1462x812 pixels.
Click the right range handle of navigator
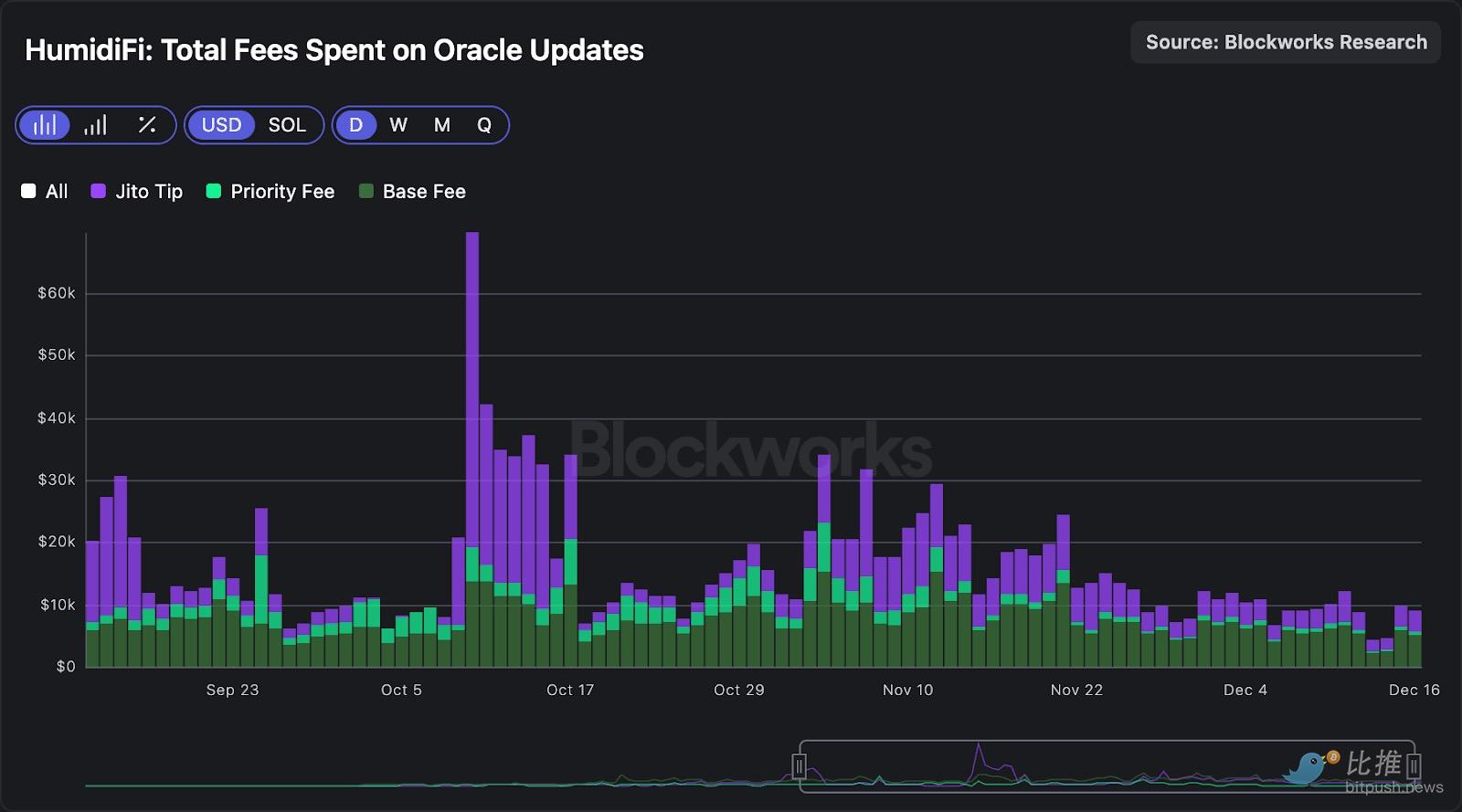point(1414,765)
